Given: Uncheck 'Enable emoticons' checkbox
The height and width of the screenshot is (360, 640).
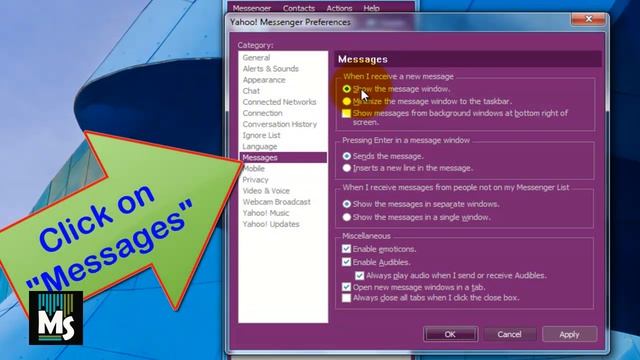Looking at the screenshot, I should coord(346,249).
